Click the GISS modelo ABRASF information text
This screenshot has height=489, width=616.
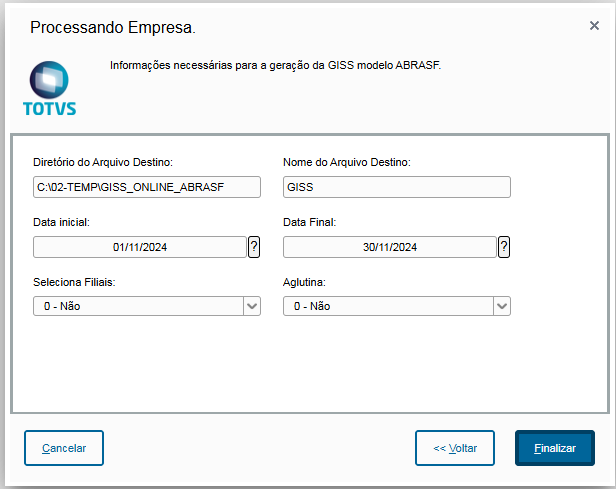(x=275, y=65)
